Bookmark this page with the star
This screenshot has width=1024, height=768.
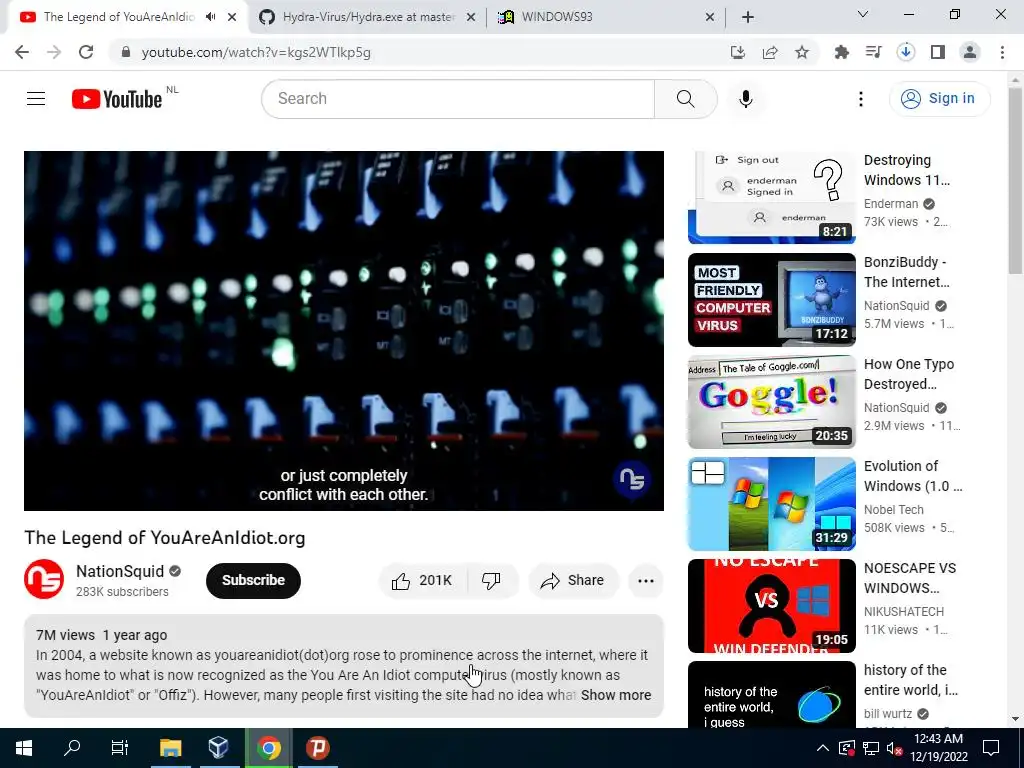click(x=802, y=52)
